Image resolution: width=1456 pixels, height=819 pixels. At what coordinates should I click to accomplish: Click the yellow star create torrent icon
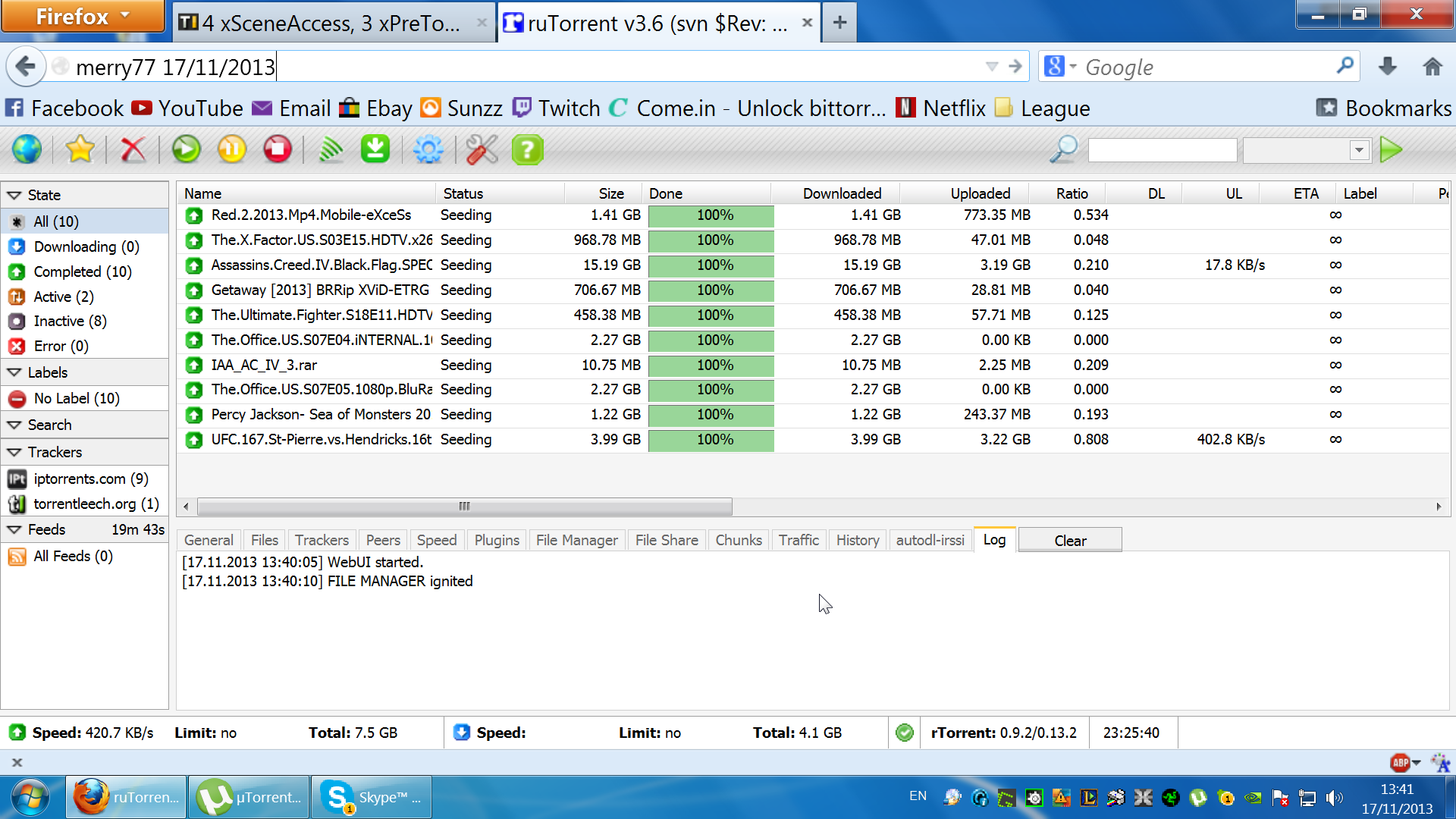pyautogui.click(x=80, y=149)
